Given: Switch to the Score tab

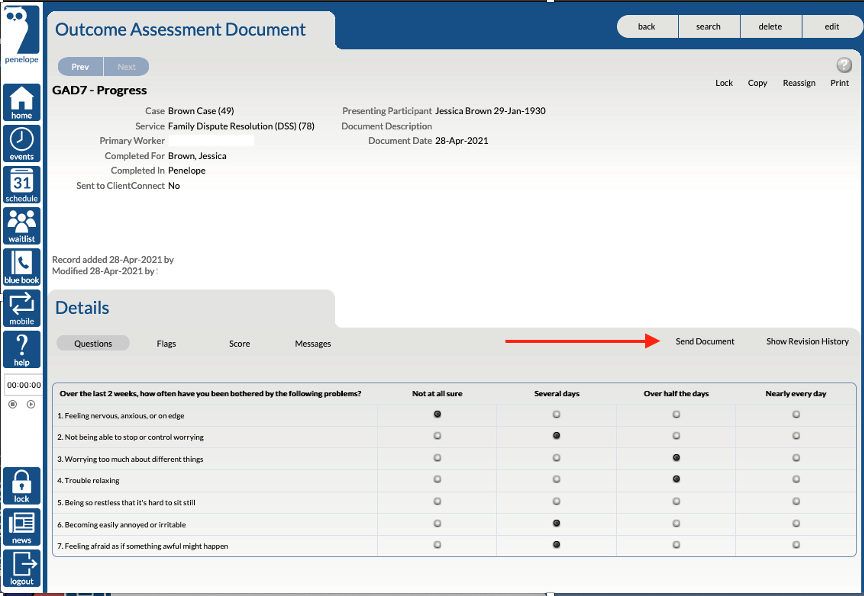Looking at the screenshot, I should click(x=239, y=343).
